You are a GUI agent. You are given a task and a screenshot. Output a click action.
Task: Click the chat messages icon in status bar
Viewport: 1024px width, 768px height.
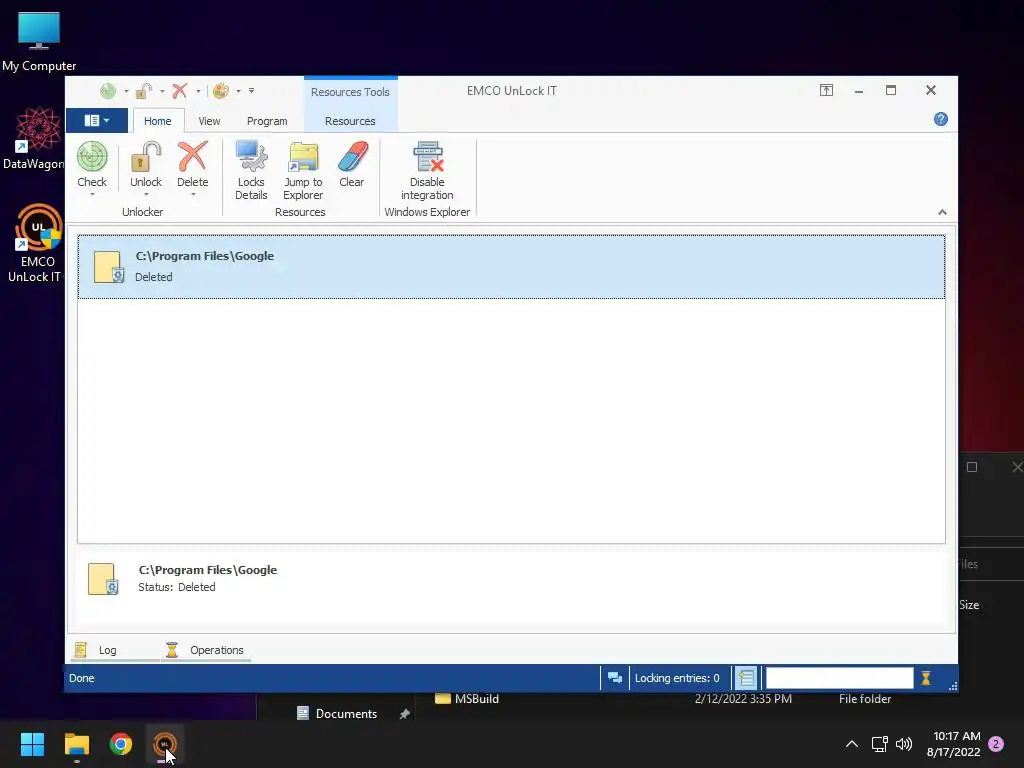(615, 678)
